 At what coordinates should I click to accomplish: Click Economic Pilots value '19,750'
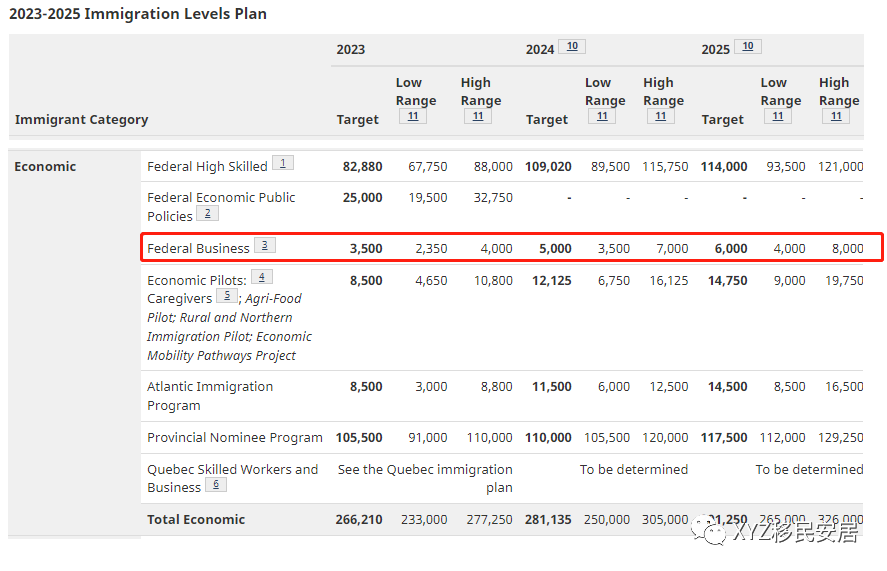click(844, 281)
